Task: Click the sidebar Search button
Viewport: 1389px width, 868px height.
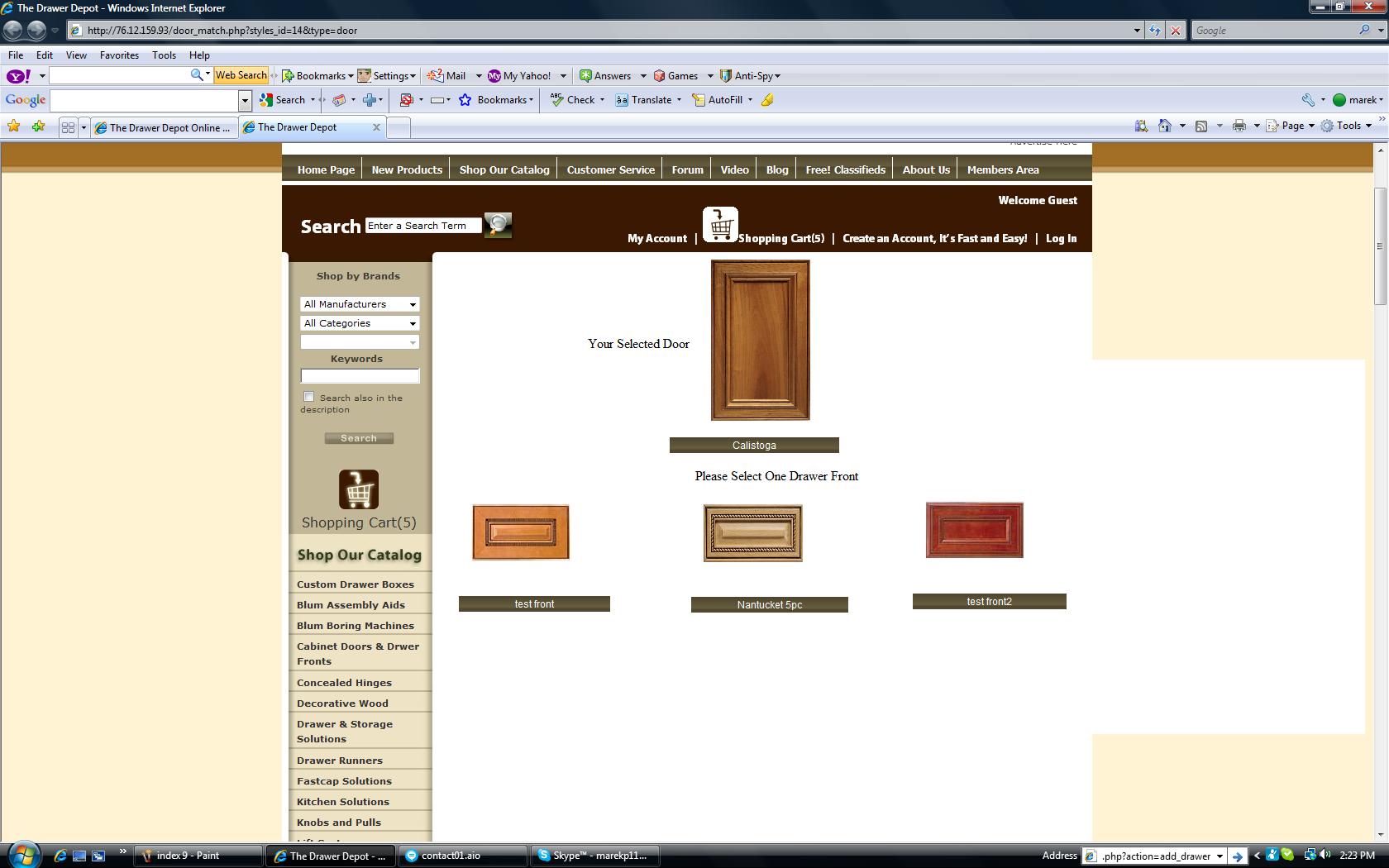Action: (359, 438)
